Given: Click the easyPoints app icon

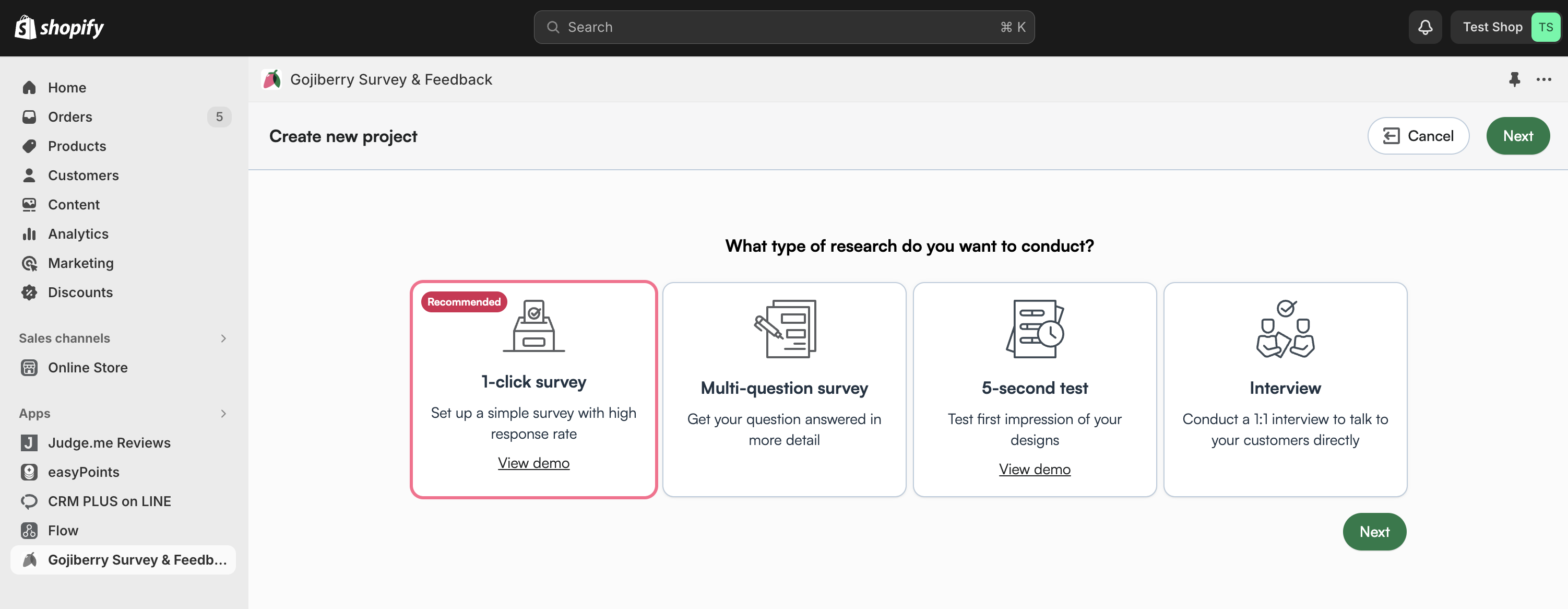Looking at the screenshot, I should pyautogui.click(x=29, y=472).
